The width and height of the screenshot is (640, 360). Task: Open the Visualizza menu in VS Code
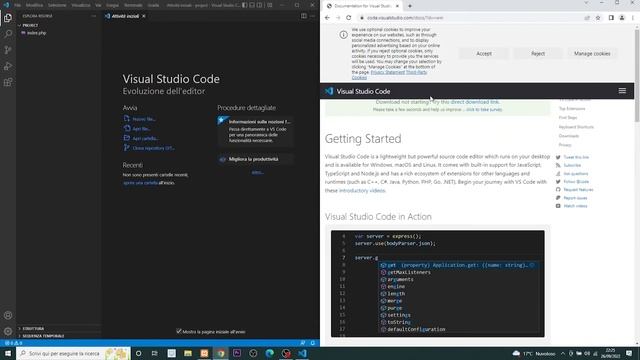pos(81,5)
